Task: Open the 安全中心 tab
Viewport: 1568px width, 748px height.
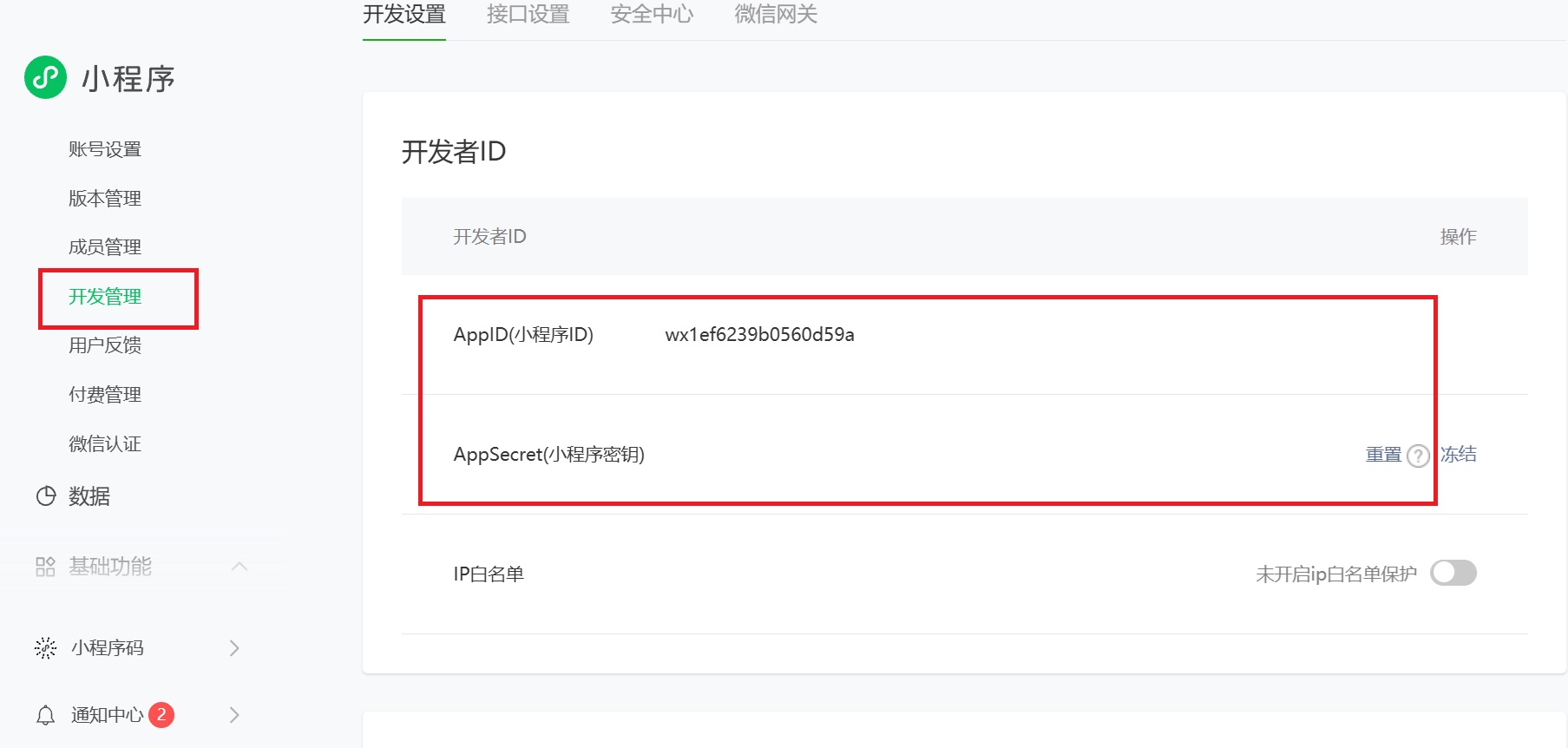Action: (652, 15)
